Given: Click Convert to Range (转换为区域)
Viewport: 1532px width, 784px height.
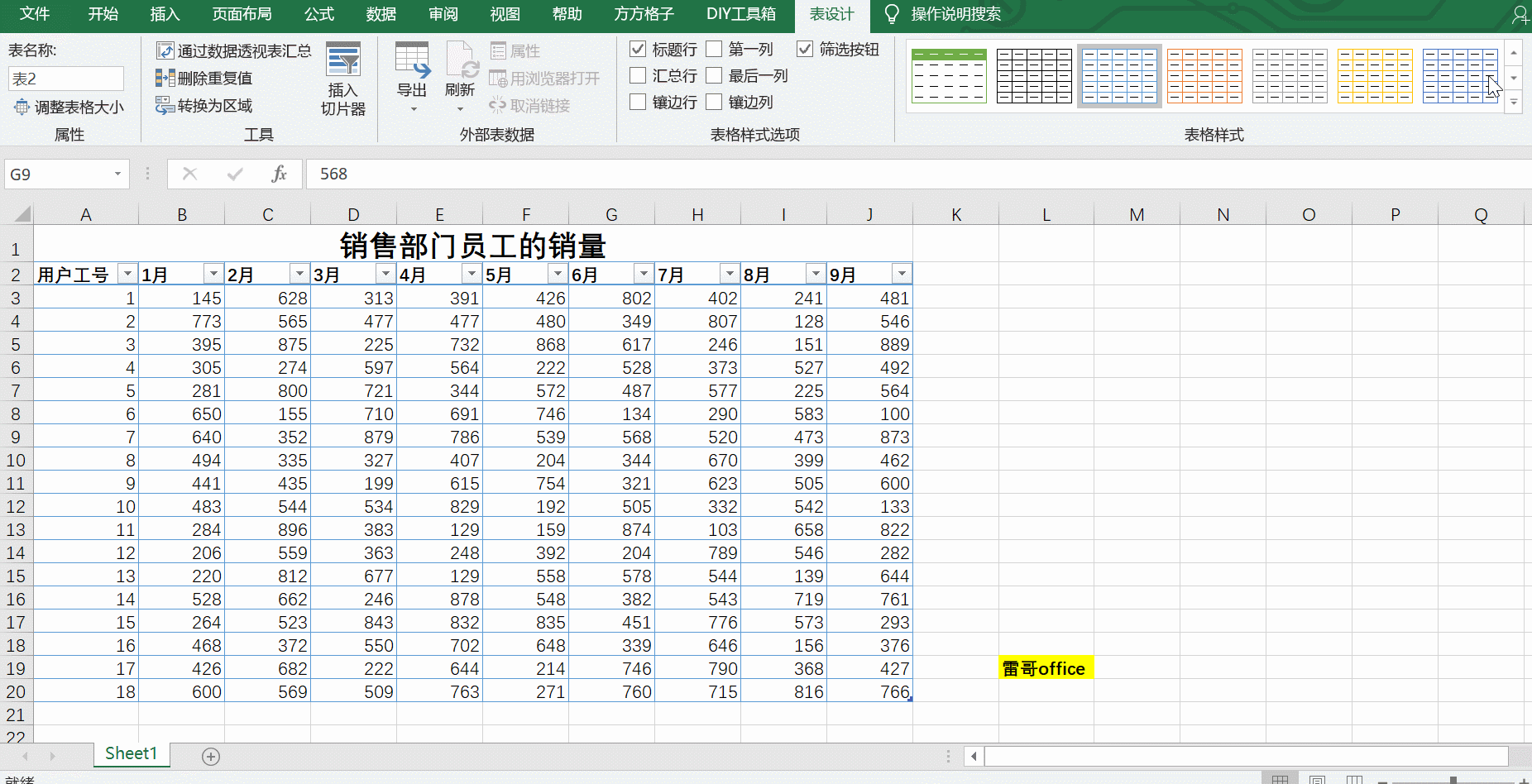Looking at the screenshot, I should 203,105.
